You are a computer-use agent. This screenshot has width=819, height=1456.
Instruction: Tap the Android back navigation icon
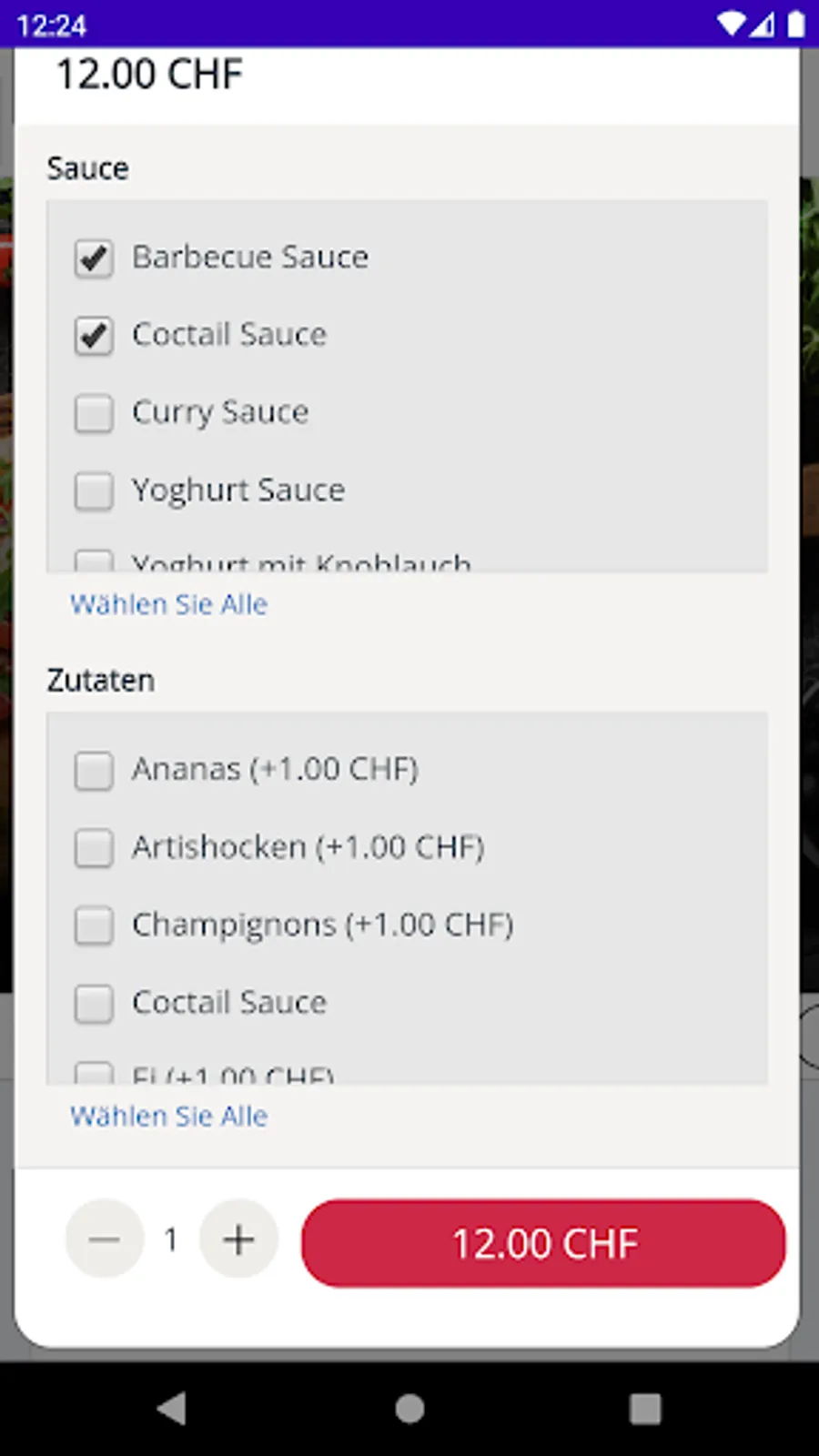(171, 1408)
